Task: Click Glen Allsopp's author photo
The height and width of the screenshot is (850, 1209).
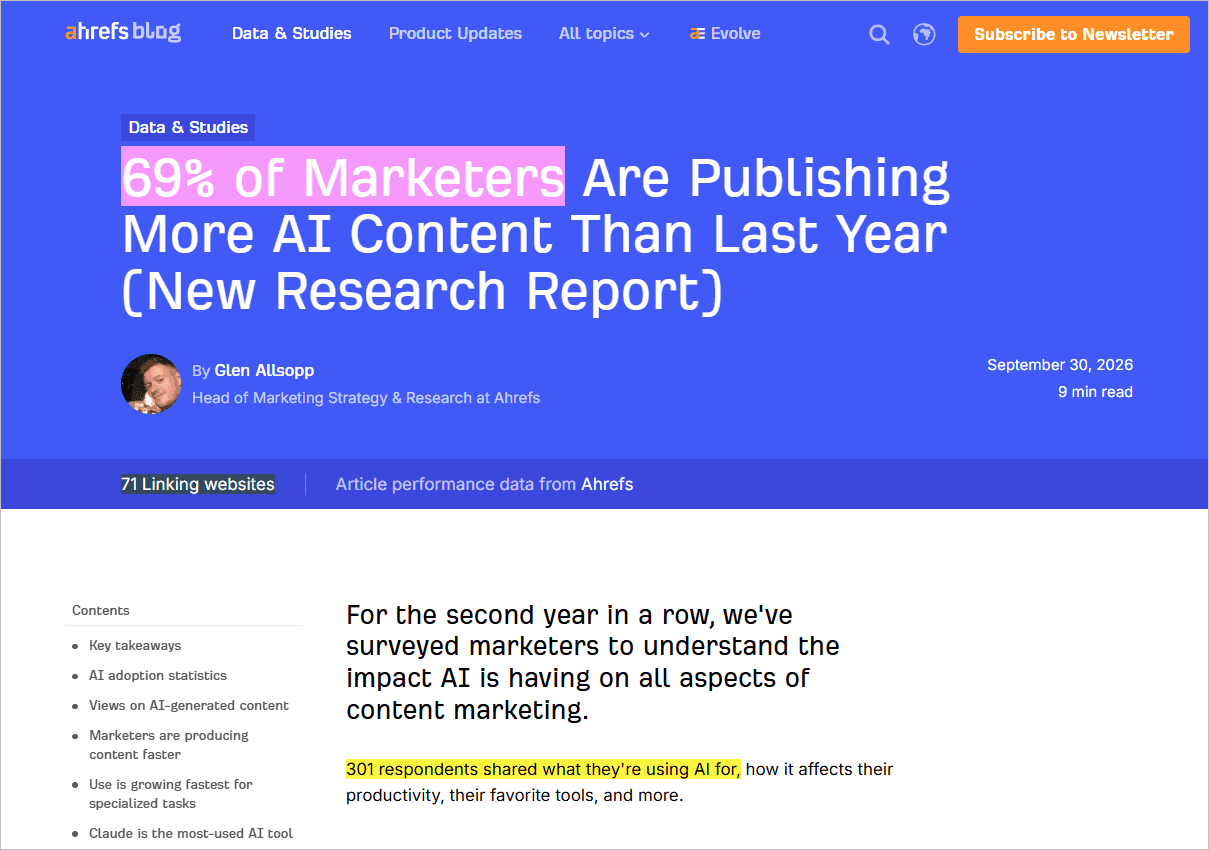Action: [x=151, y=384]
